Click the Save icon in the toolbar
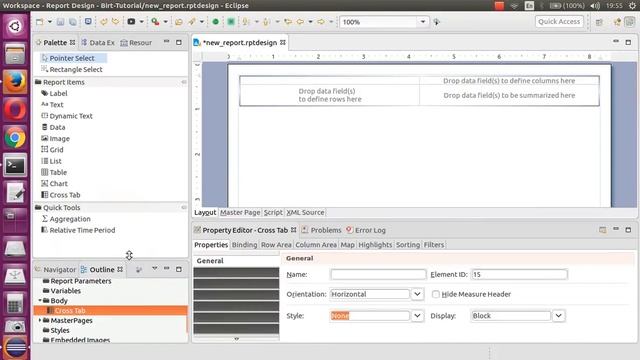 [60, 22]
